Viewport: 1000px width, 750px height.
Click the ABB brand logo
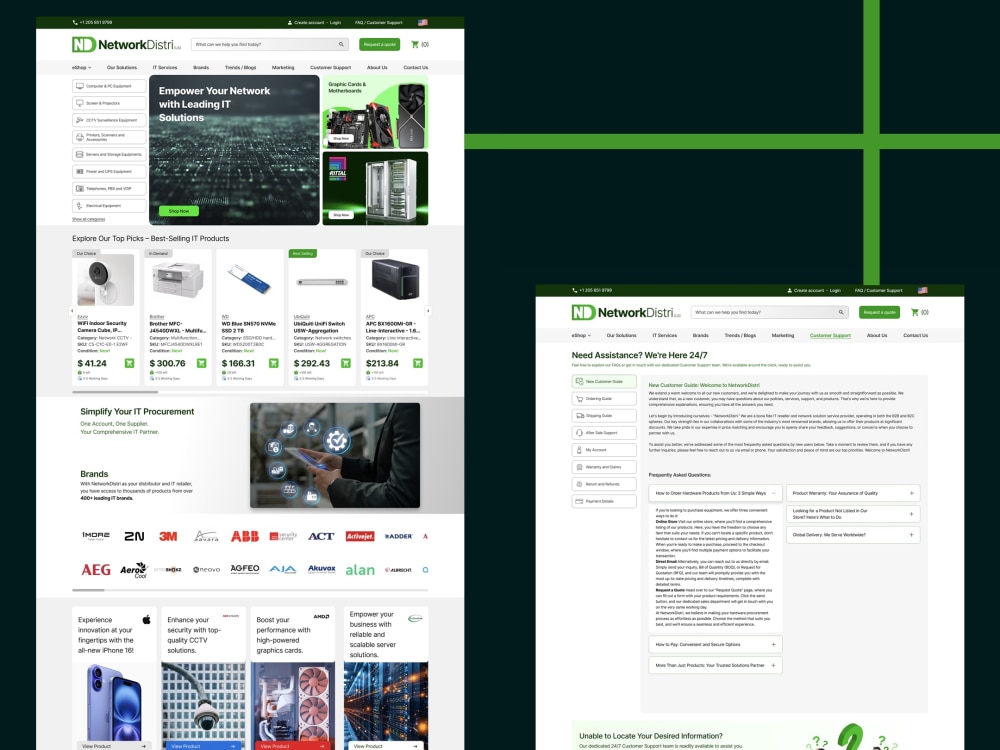pyautogui.click(x=245, y=536)
